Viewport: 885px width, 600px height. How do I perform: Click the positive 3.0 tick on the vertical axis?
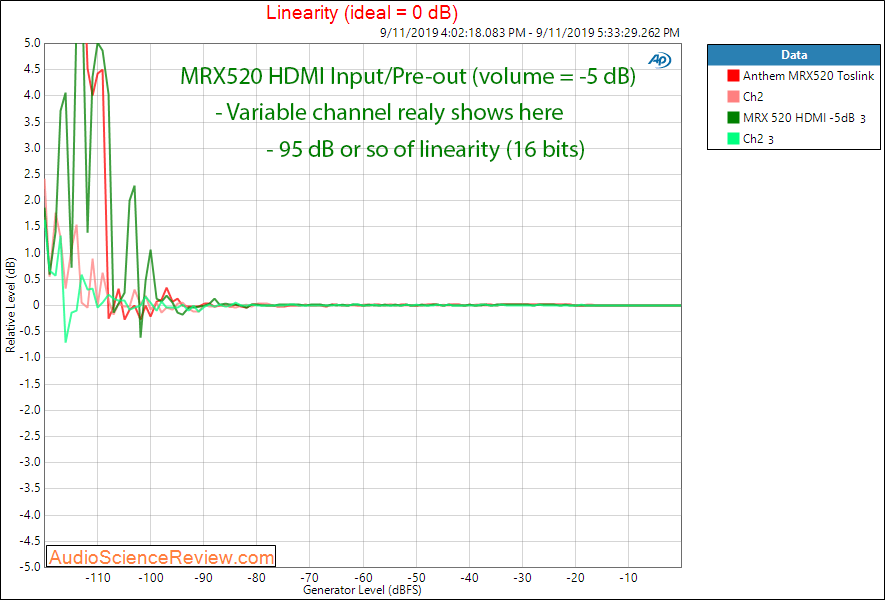point(32,148)
